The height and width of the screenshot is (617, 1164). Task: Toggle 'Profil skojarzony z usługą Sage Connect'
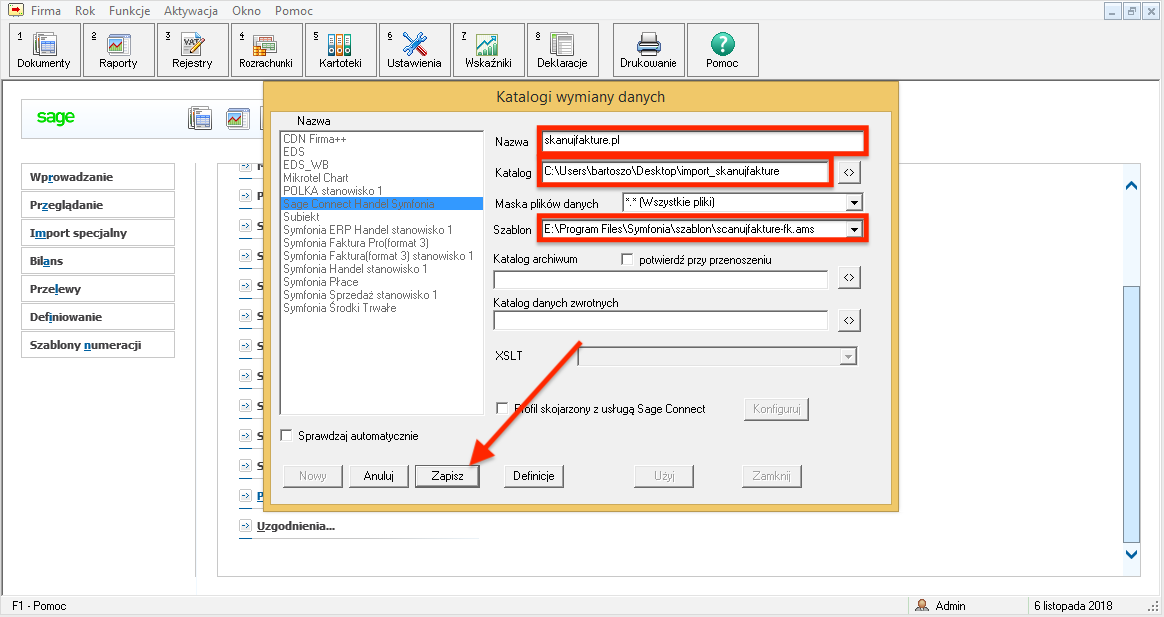tap(503, 408)
